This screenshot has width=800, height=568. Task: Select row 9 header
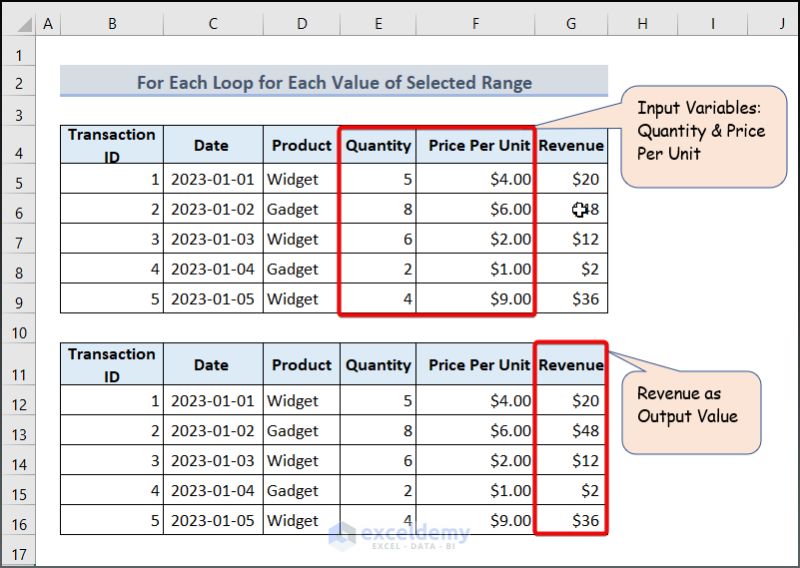tap(19, 299)
